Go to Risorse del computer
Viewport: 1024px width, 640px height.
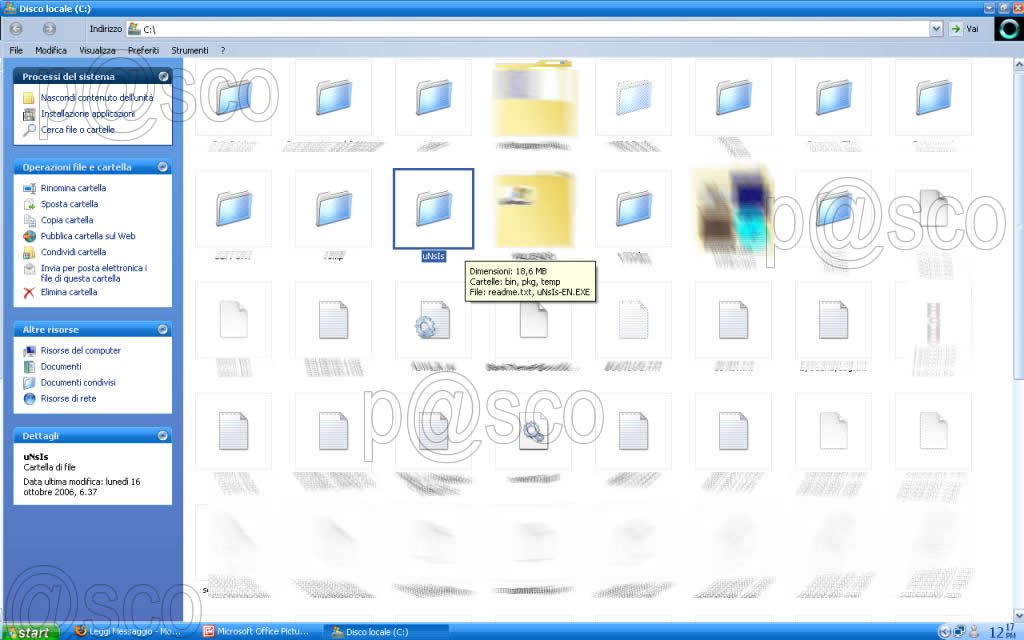coord(80,351)
